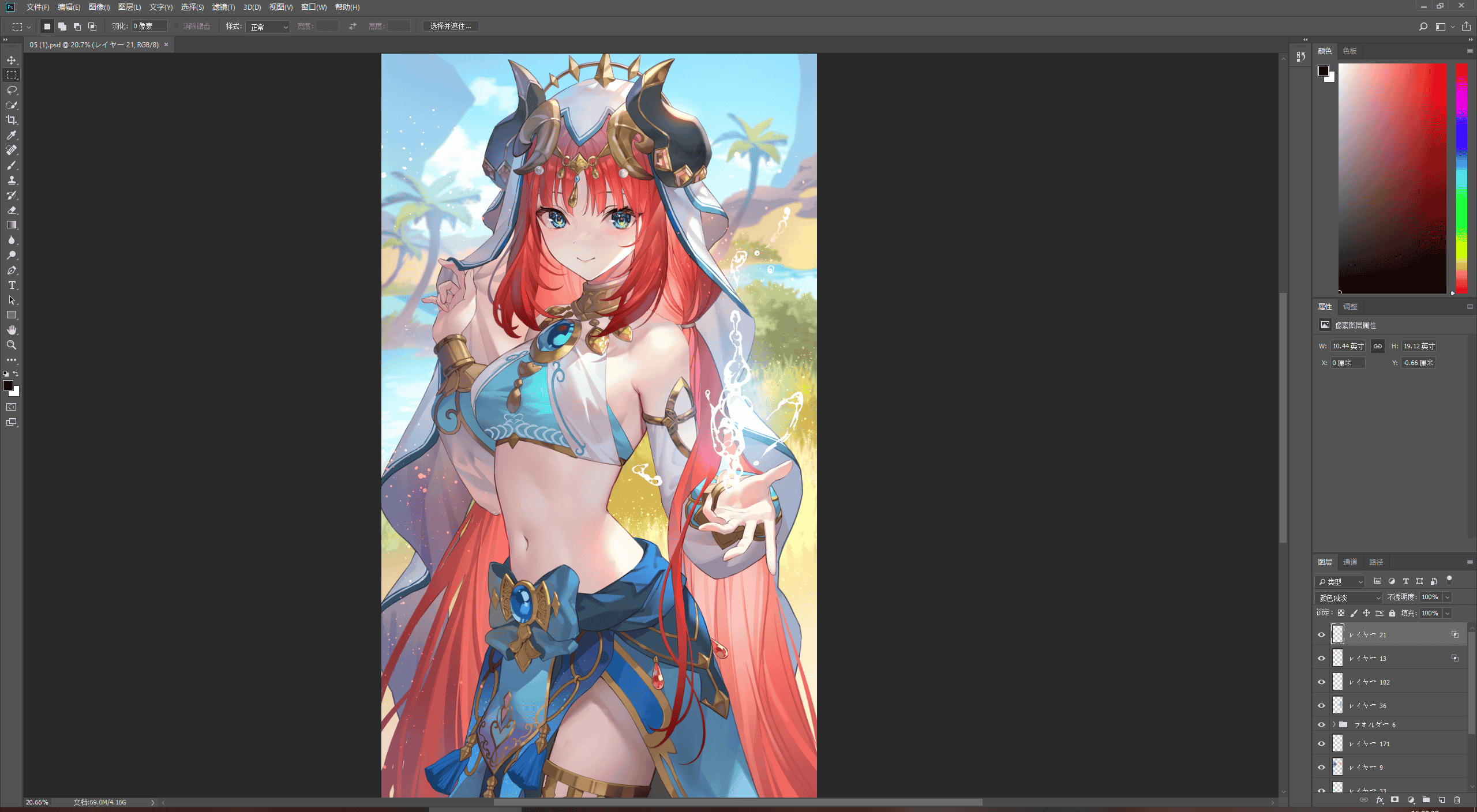This screenshot has width=1477, height=812.
Task: Open the 样式 style dropdown
Action: (268, 27)
